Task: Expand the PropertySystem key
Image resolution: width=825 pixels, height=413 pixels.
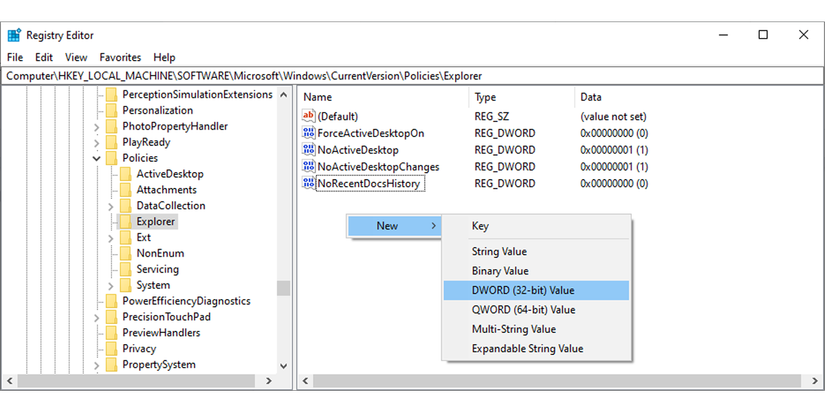Action: (x=97, y=365)
